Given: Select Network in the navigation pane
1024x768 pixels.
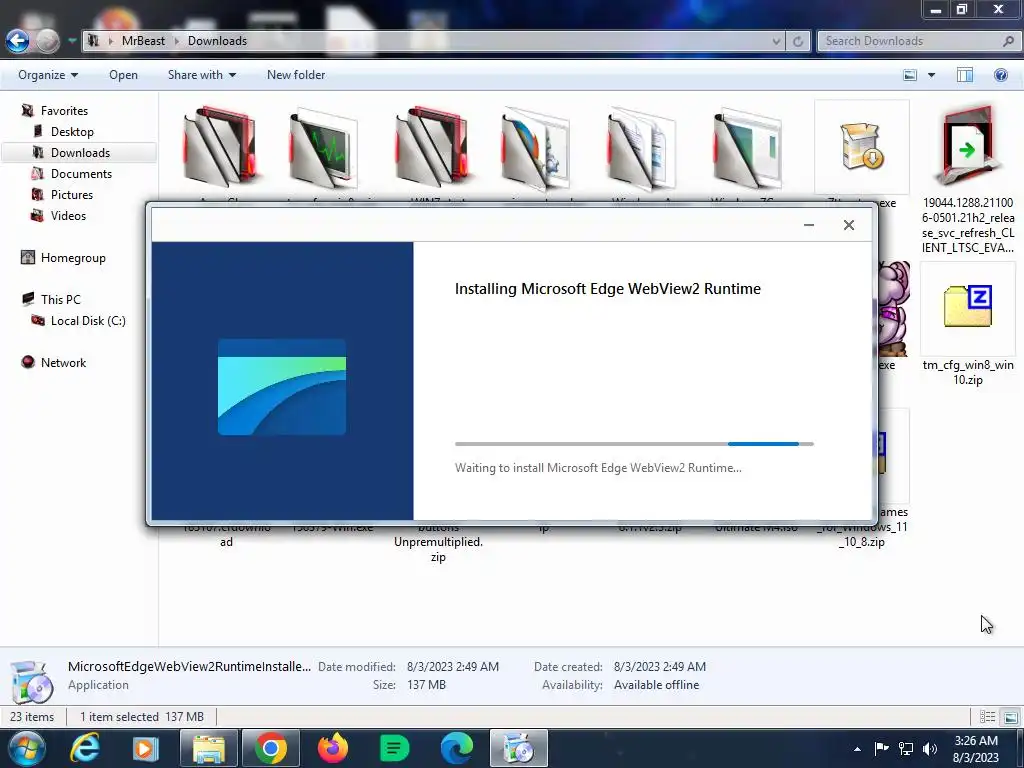Looking at the screenshot, I should click(63, 362).
